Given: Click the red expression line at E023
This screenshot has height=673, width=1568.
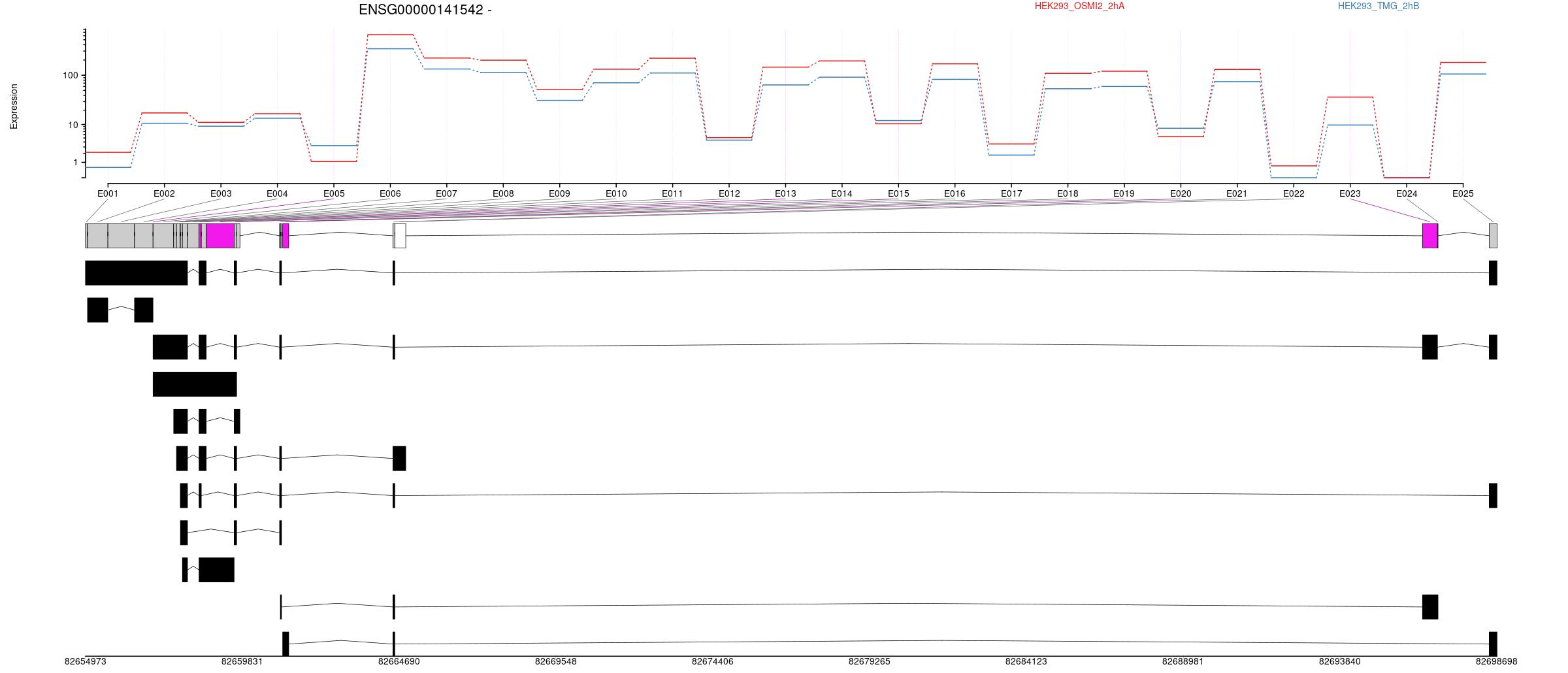Looking at the screenshot, I should [1350, 97].
